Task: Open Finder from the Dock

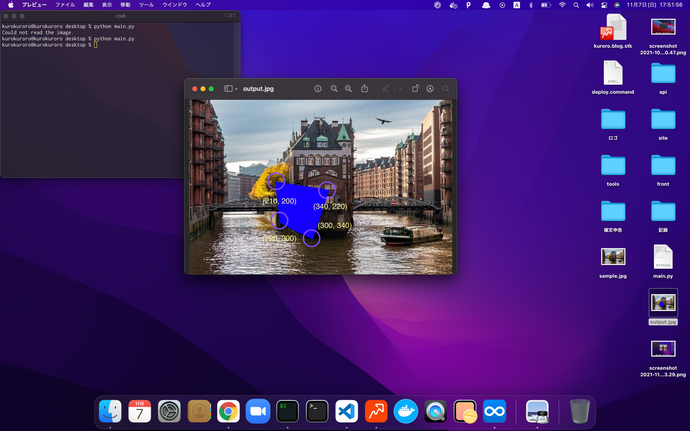Action: click(x=110, y=412)
